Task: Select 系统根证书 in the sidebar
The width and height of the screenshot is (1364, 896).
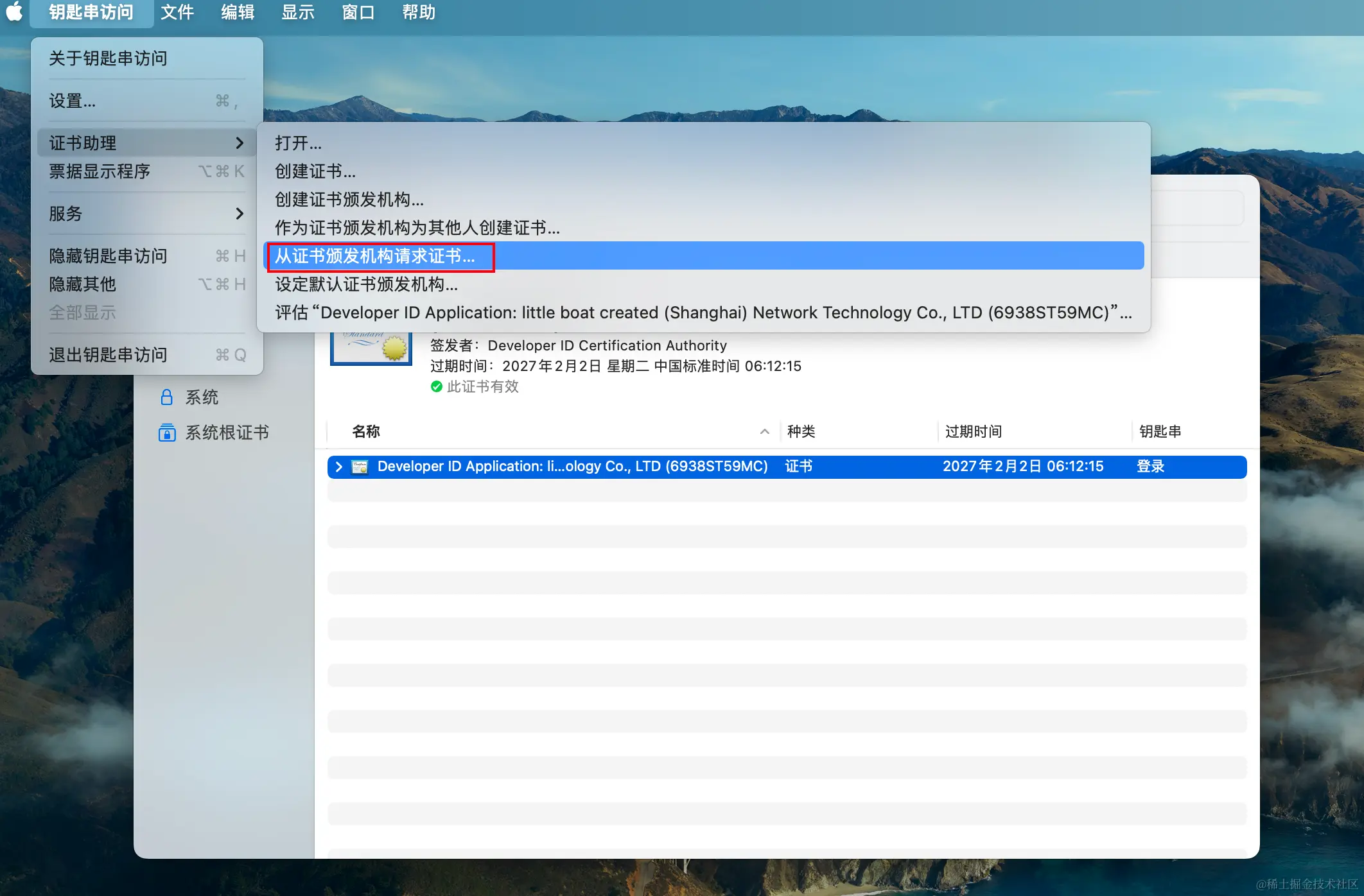Action: coord(227,433)
